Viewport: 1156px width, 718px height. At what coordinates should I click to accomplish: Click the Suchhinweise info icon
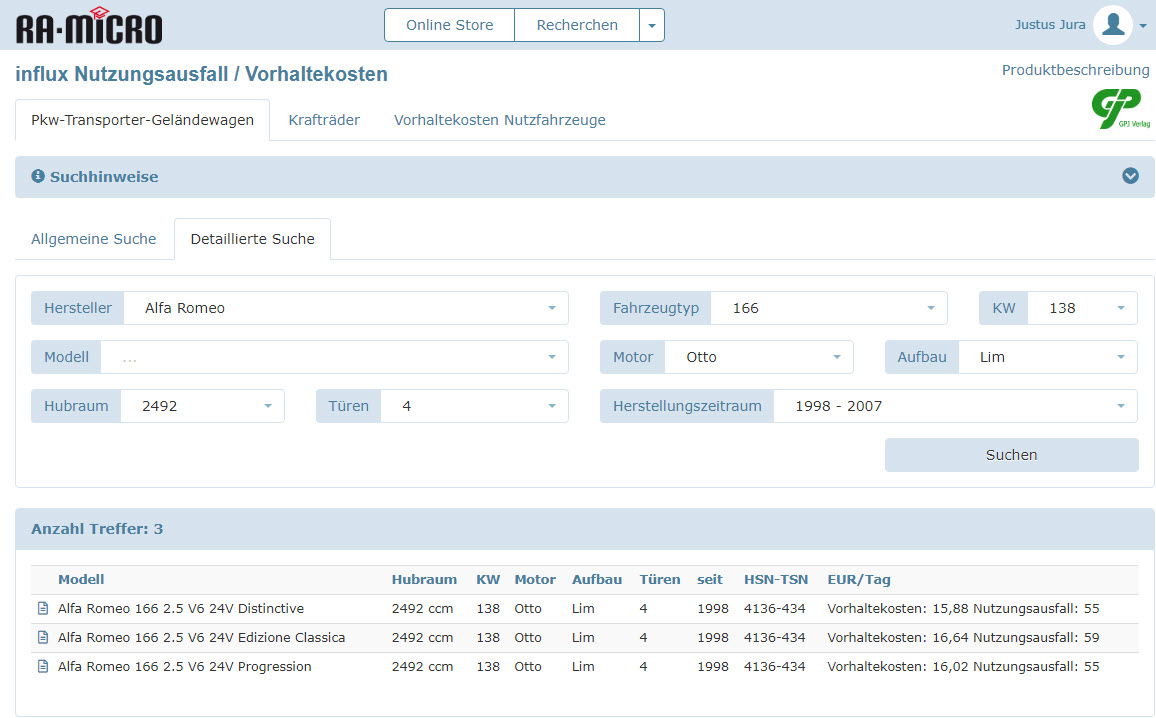click(x=38, y=176)
